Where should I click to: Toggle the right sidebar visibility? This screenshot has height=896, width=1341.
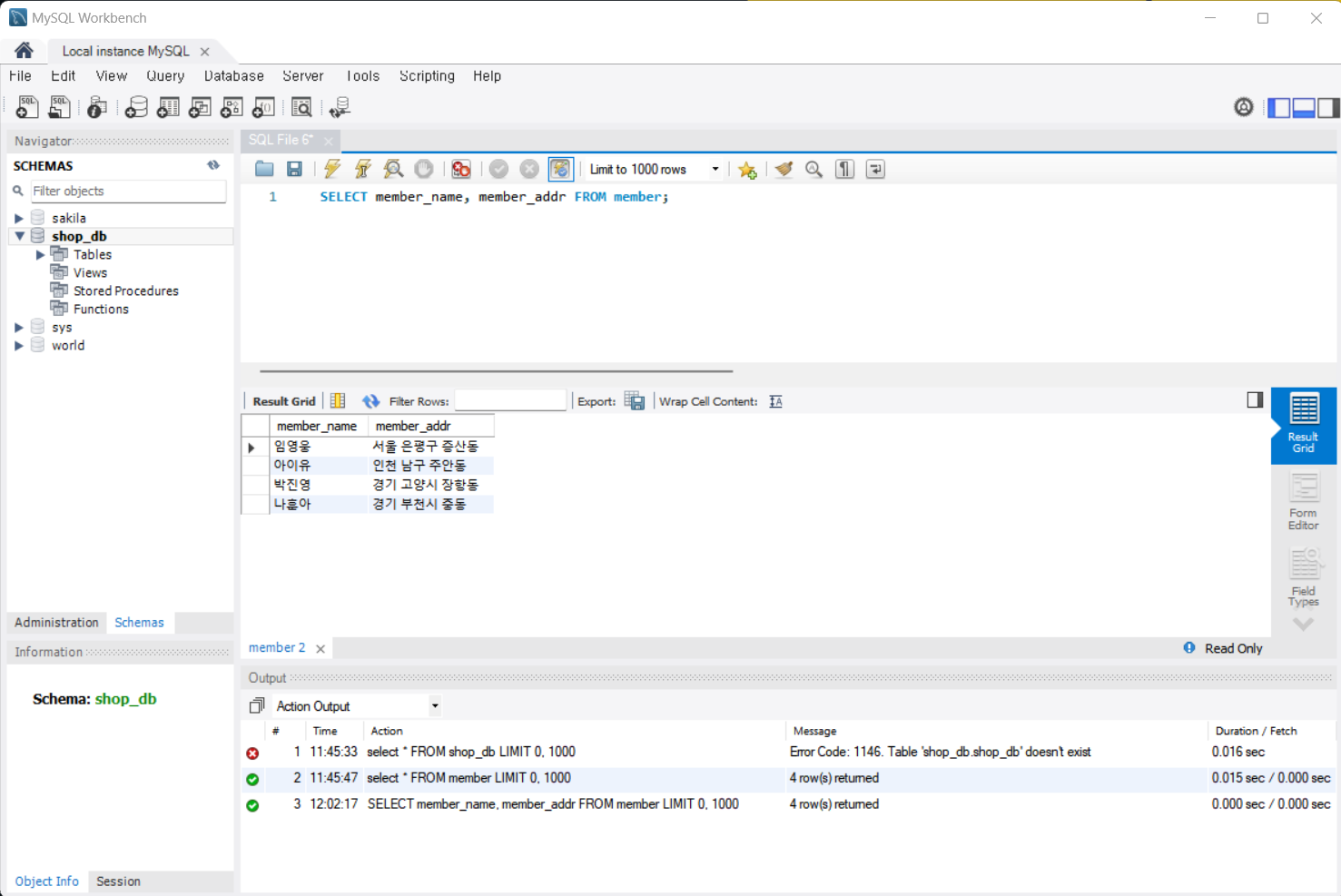(1328, 107)
